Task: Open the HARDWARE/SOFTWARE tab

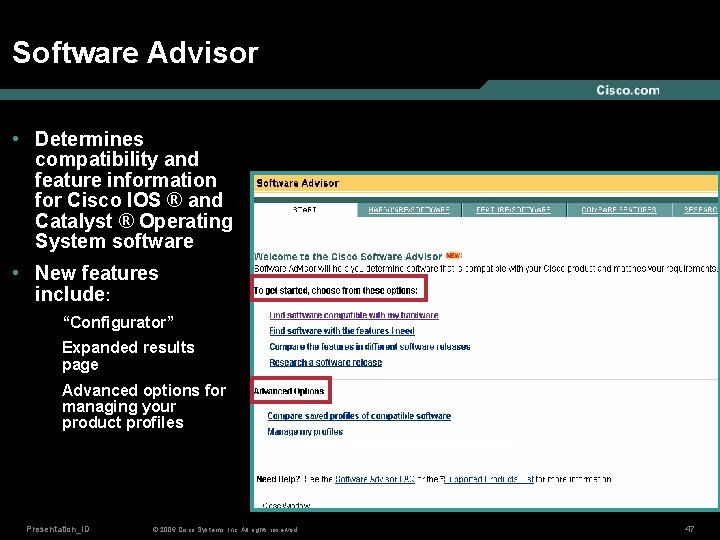Action: click(x=409, y=210)
